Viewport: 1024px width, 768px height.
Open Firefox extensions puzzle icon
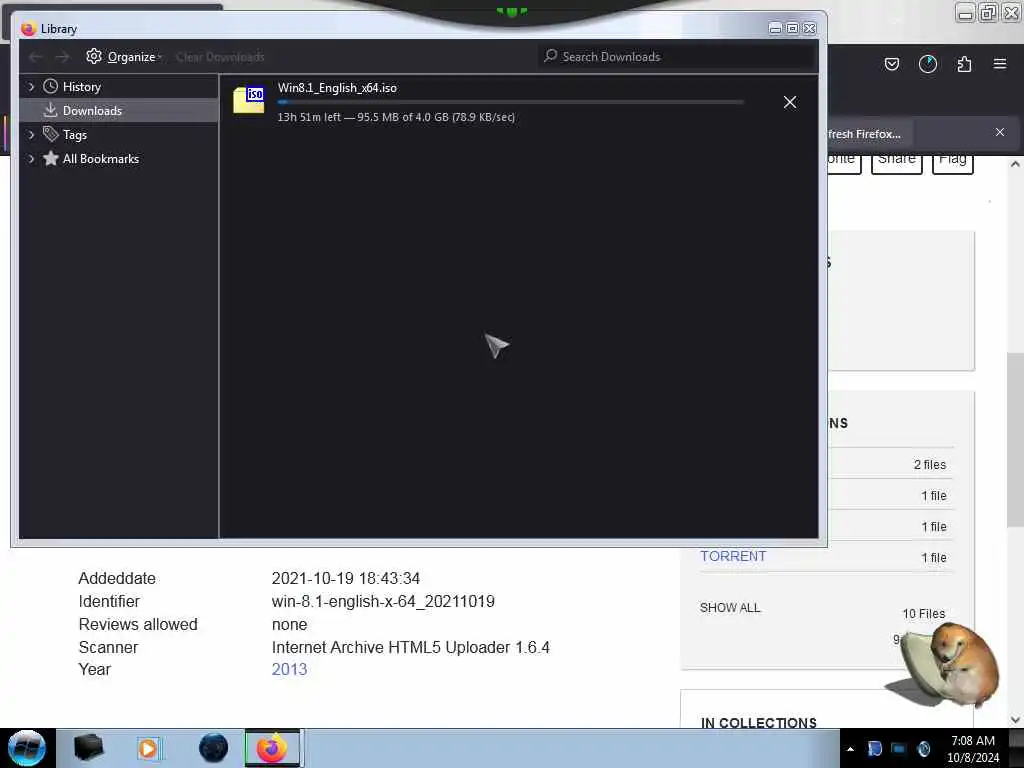pyautogui.click(x=964, y=64)
